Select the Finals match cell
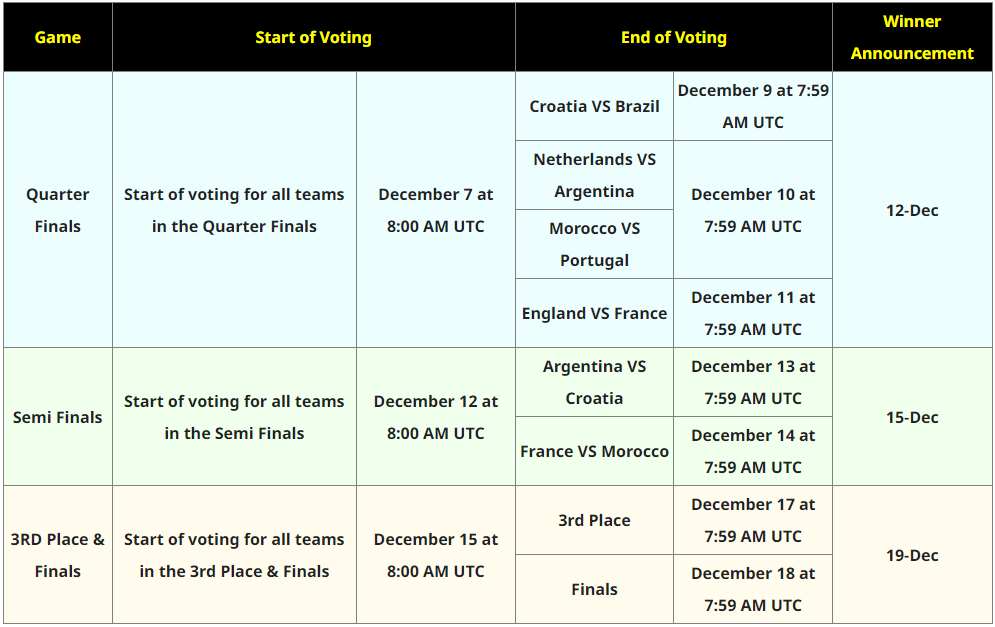The height and width of the screenshot is (627, 995). 595,590
